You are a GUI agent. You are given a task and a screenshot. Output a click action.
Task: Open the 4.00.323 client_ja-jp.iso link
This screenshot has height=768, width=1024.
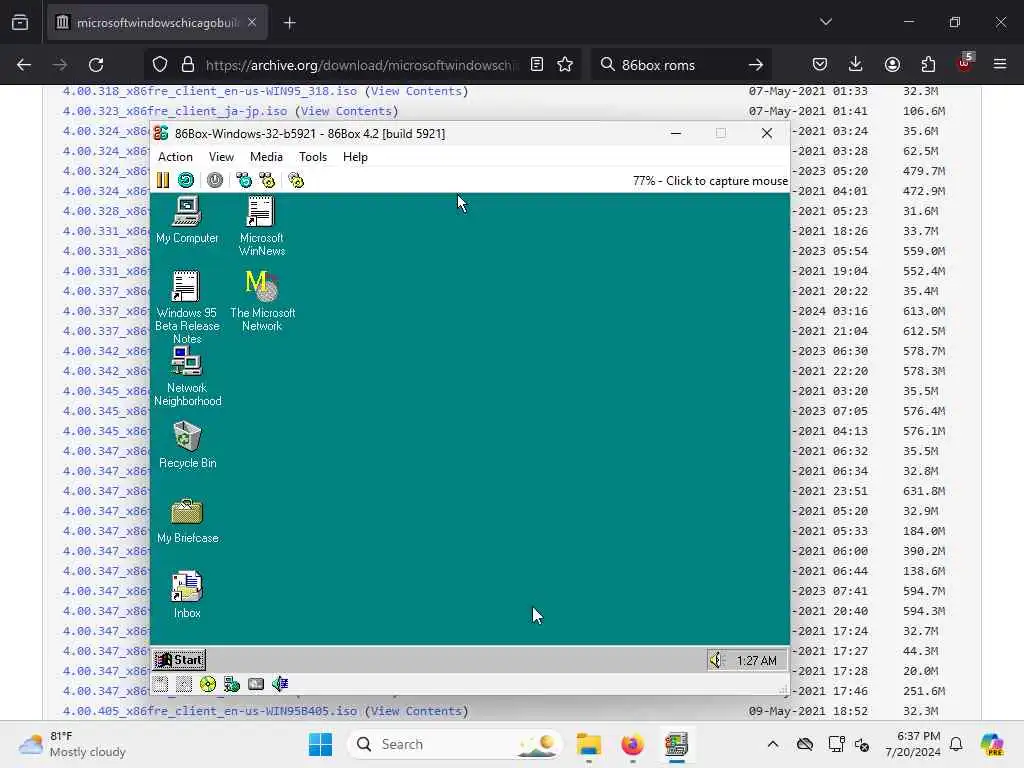click(x=174, y=111)
